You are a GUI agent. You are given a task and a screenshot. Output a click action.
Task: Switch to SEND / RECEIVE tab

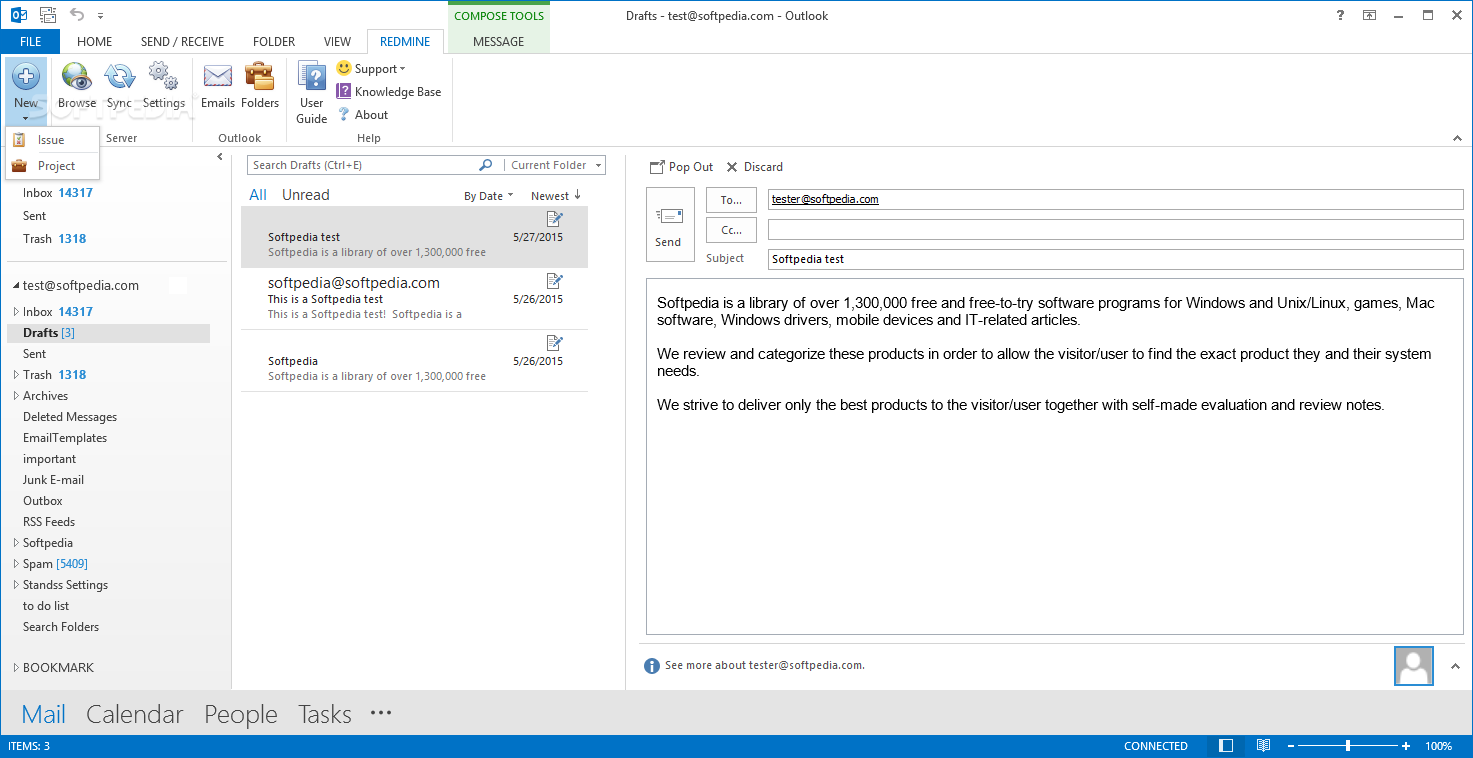[182, 42]
